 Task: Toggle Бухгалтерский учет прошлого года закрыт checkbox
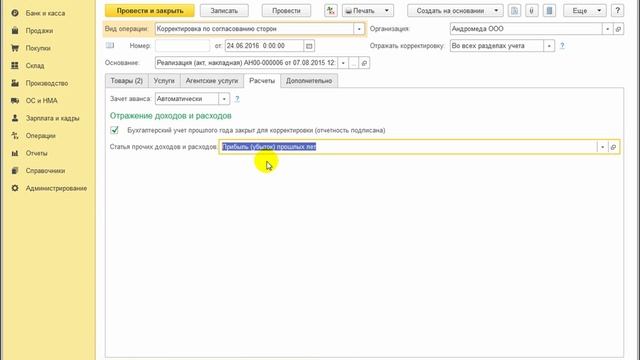point(115,130)
